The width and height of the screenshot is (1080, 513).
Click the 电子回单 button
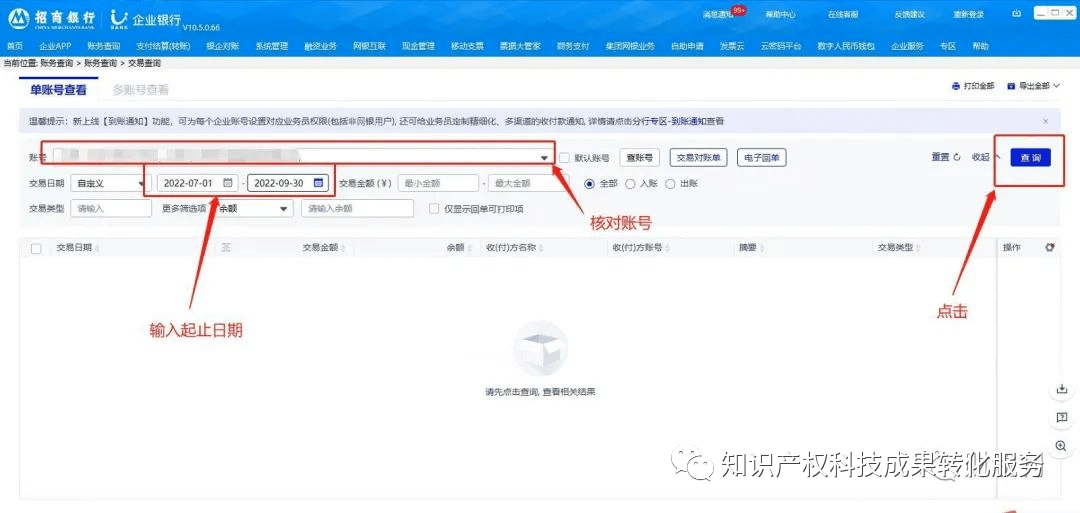(x=762, y=158)
